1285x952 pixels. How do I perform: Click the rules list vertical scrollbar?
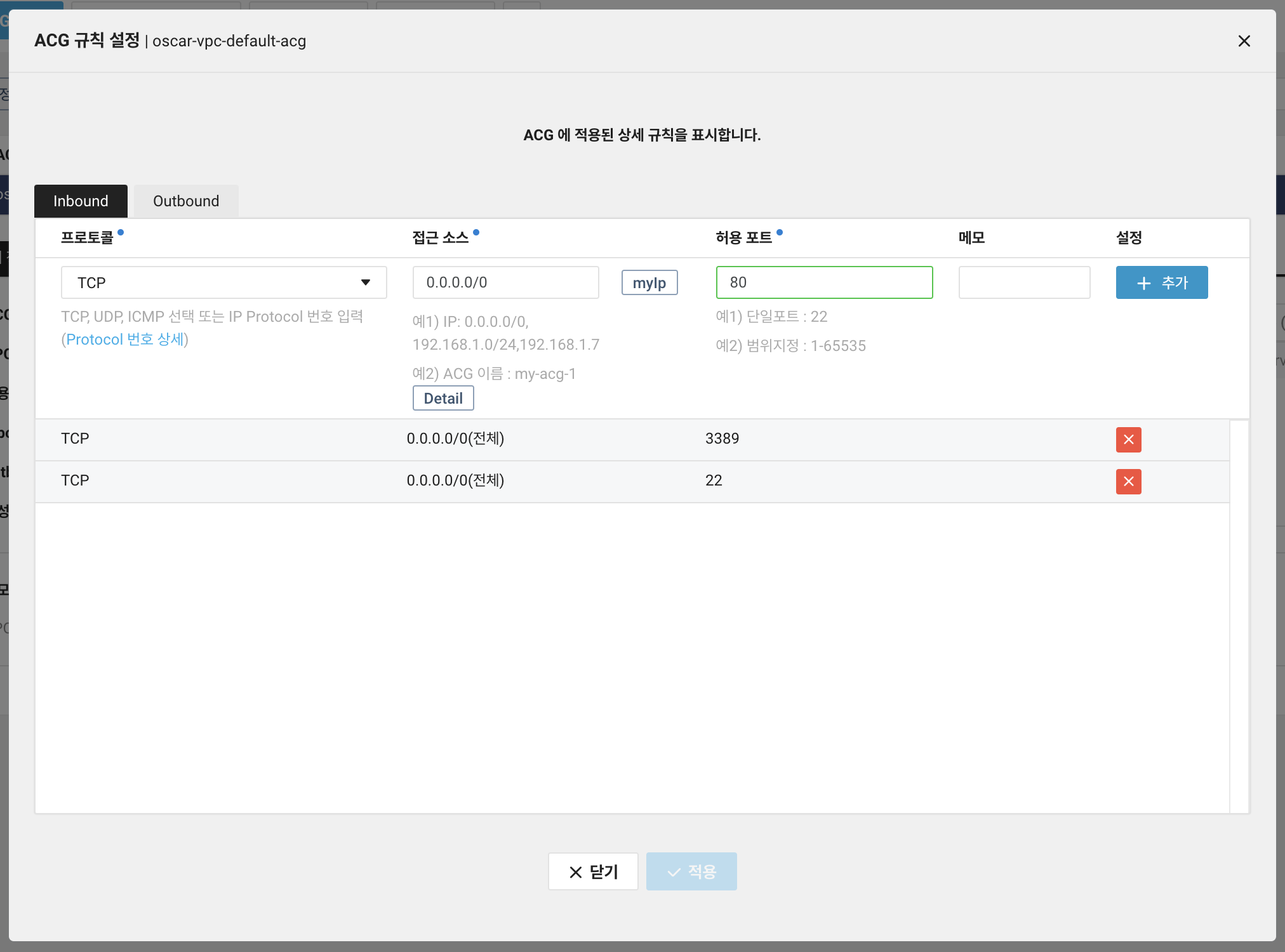click(1239, 616)
